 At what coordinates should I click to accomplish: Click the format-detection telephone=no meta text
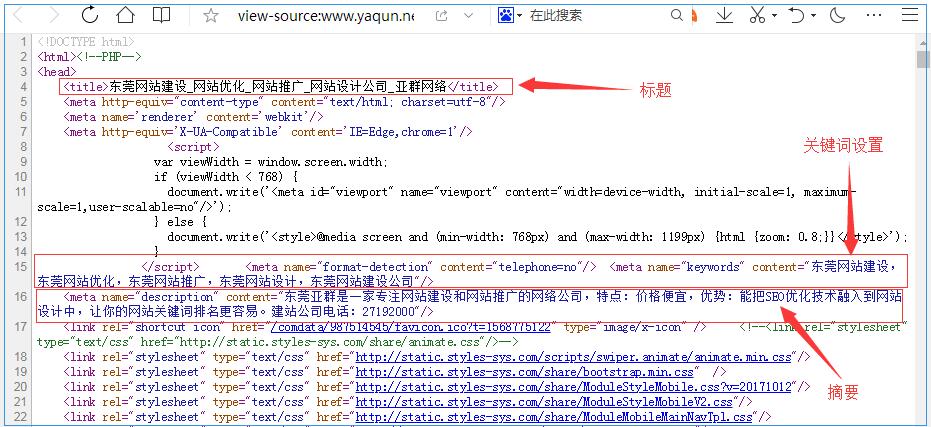(x=420, y=267)
